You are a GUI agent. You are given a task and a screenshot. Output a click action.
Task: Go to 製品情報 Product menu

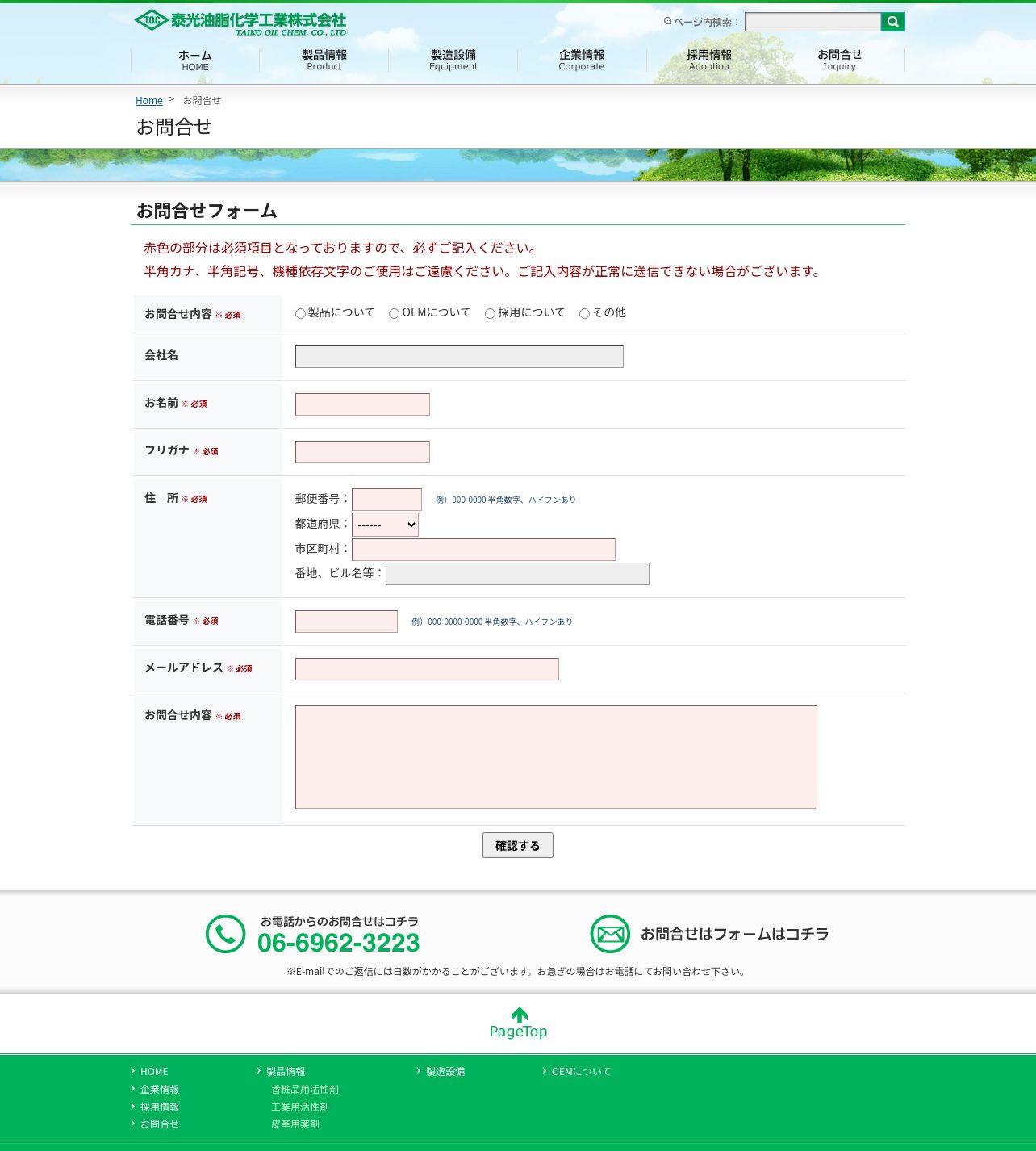pyautogui.click(x=324, y=61)
